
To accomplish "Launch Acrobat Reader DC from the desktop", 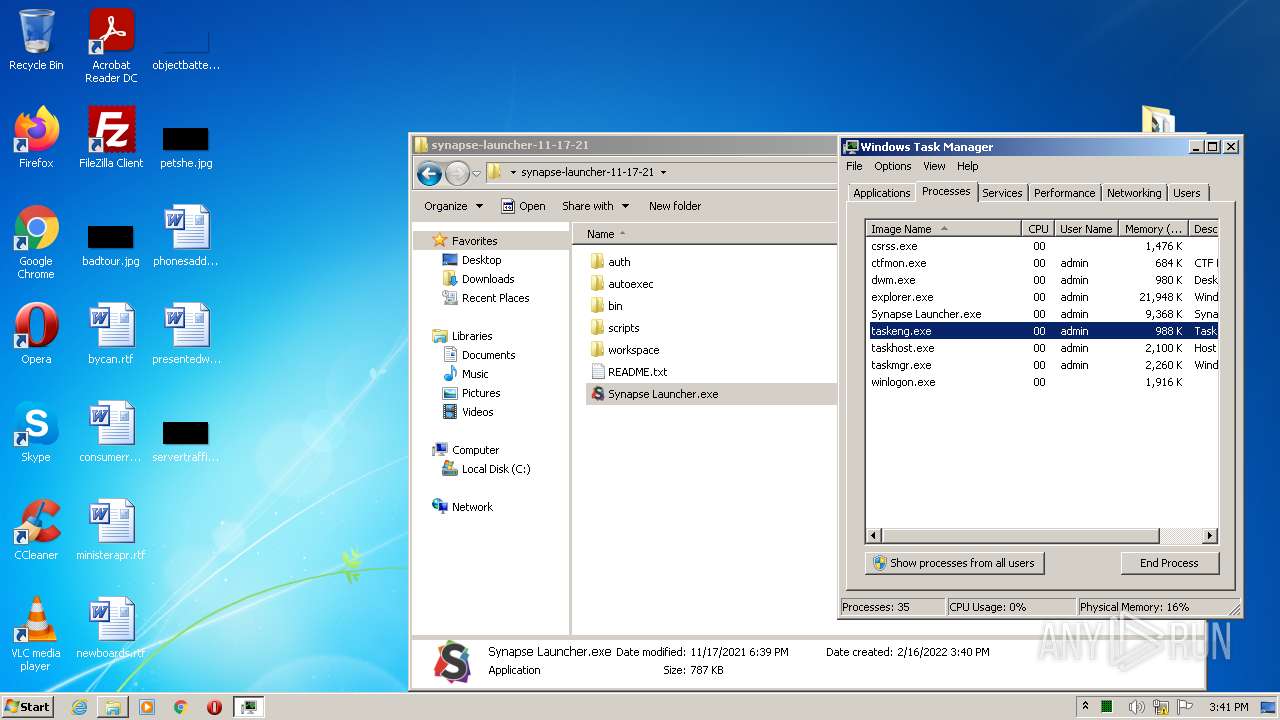I will pyautogui.click(x=111, y=46).
